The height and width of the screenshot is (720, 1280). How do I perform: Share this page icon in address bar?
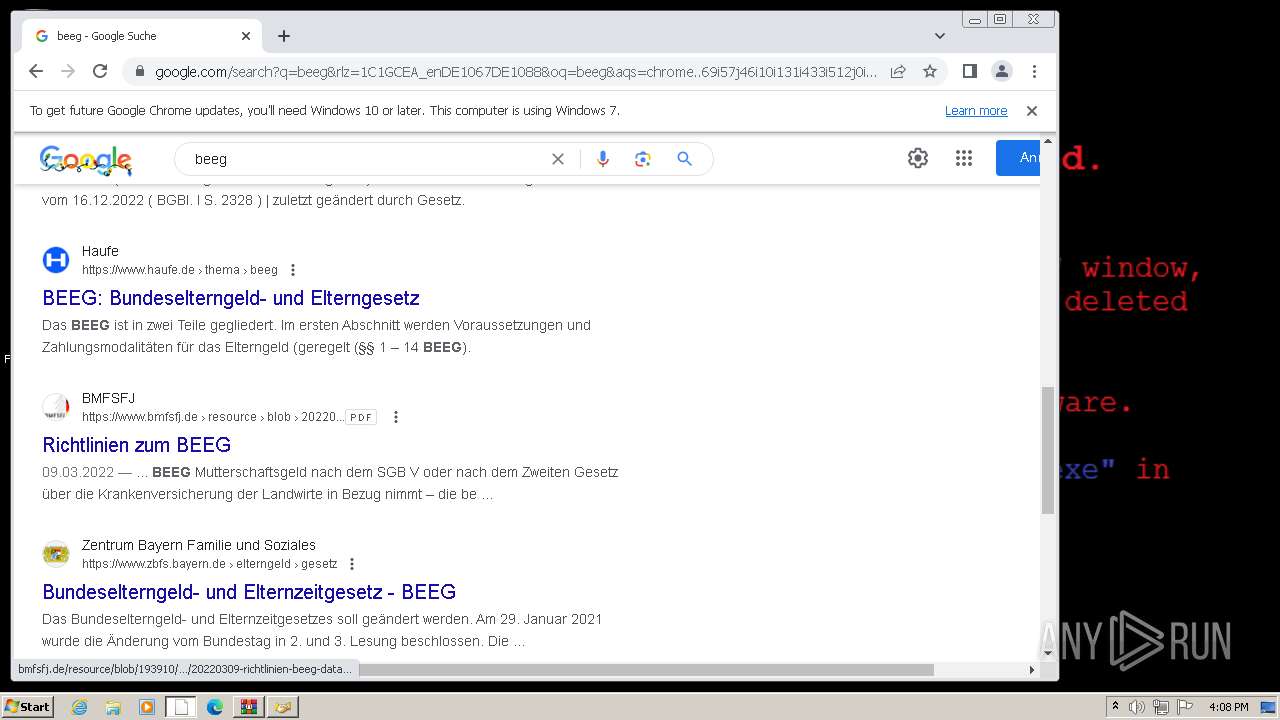coord(898,71)
